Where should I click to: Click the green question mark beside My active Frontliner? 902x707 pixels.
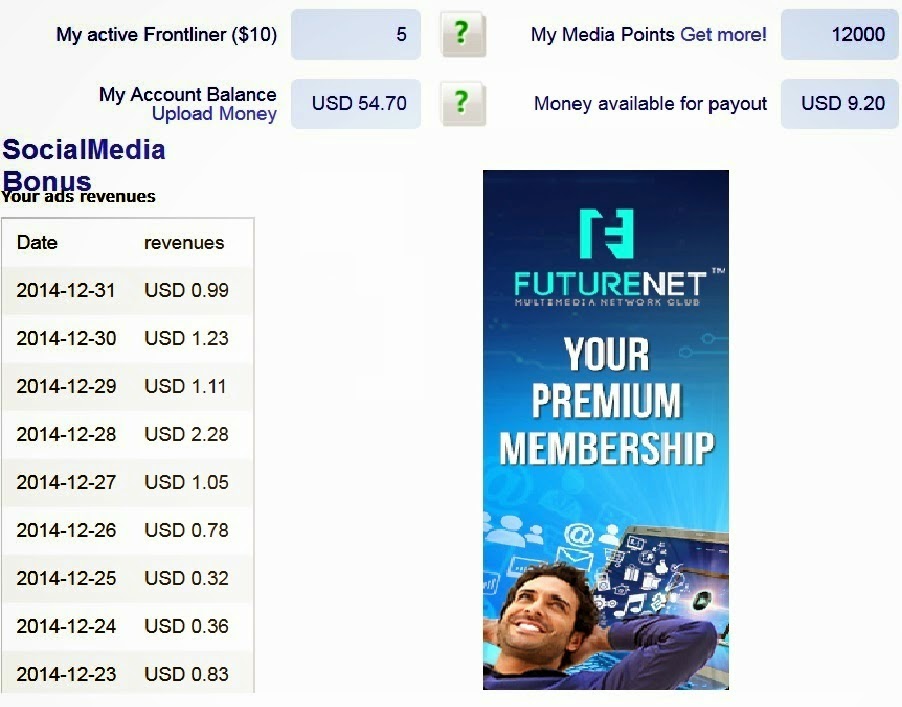pos(461,33)
